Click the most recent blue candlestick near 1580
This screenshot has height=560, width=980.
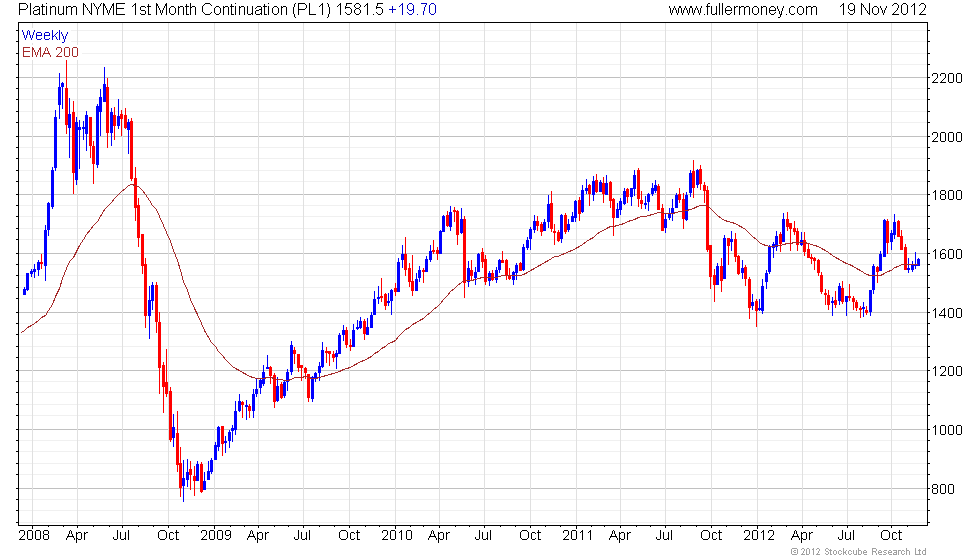tap(918, 263)
